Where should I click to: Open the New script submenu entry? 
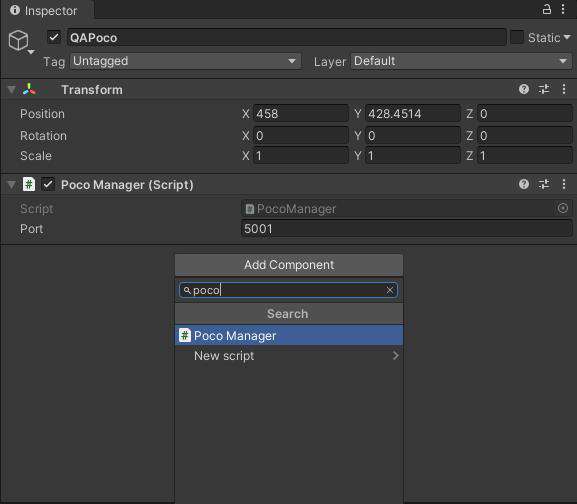coord(289,356)
